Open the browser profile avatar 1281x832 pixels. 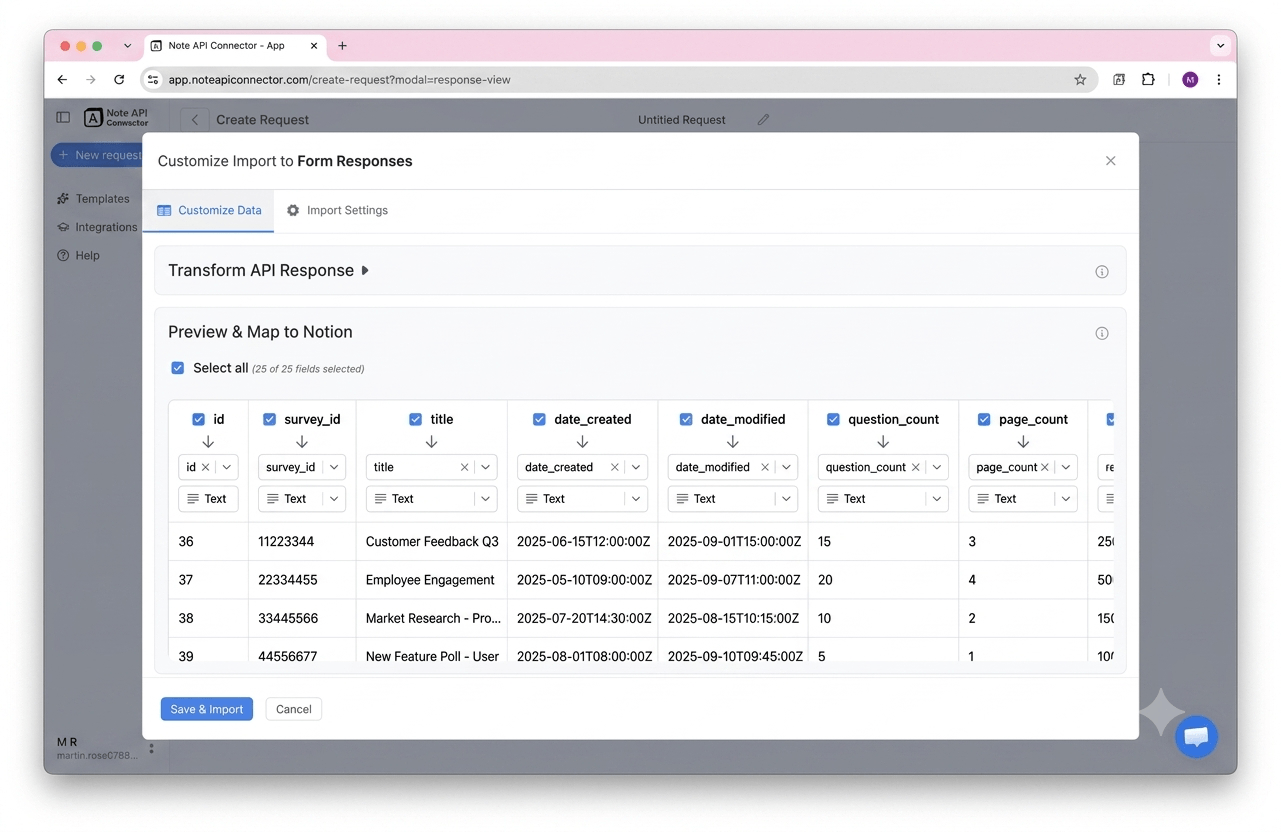(1190, 80)
